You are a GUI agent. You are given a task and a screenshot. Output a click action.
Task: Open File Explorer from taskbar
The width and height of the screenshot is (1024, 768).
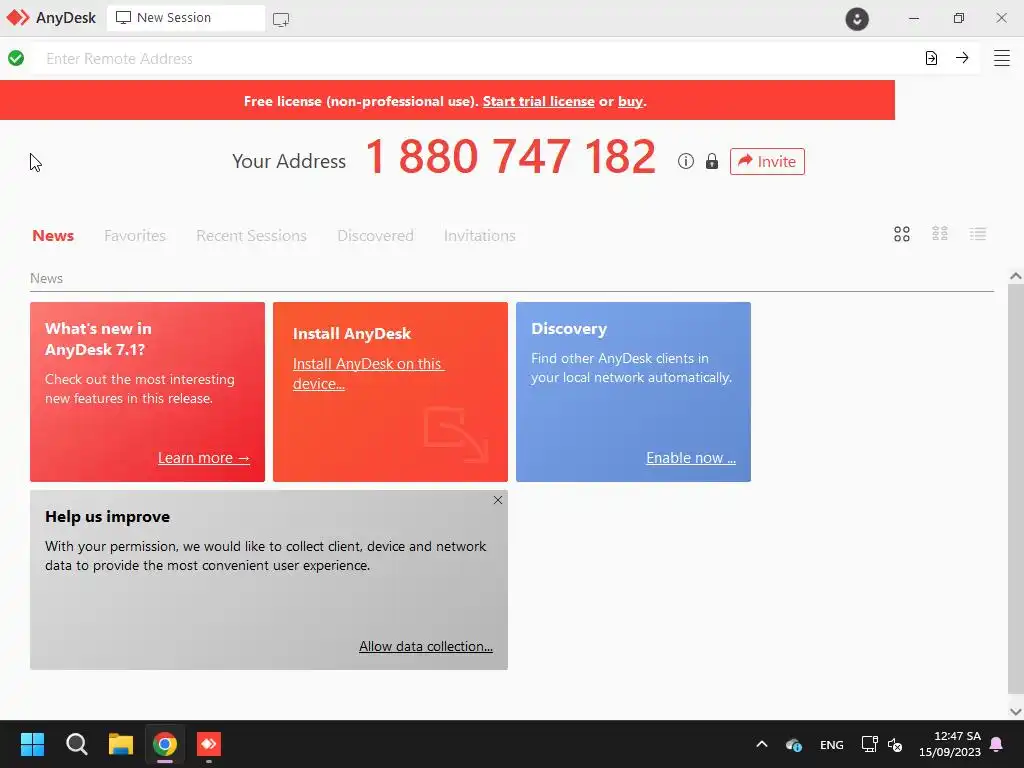pos(121,744)
